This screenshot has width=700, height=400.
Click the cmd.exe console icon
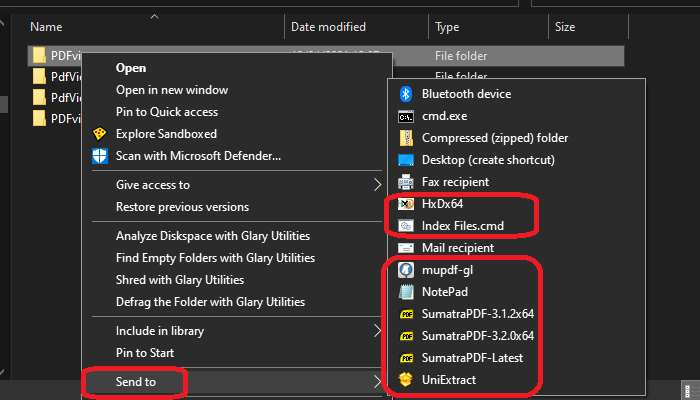(x=405, y=117)
